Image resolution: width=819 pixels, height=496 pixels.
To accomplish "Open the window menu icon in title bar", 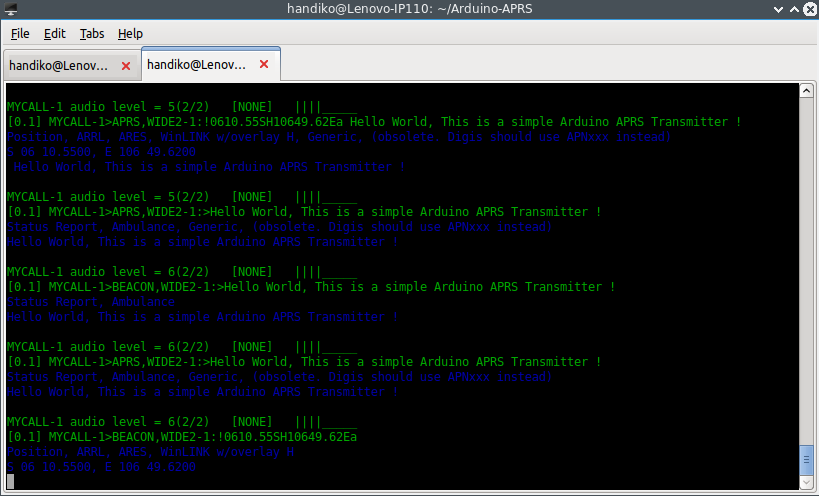I will click(x=10, y=9).
